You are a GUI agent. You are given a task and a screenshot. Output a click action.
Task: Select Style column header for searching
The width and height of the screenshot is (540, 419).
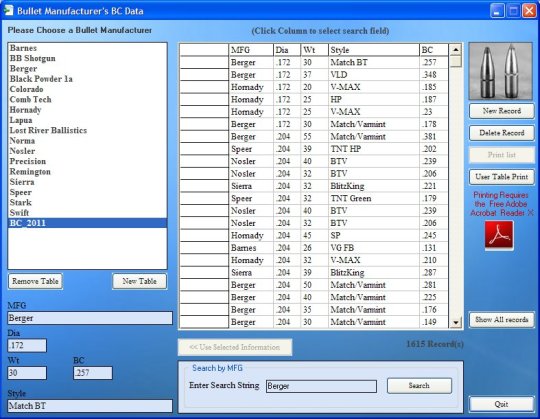[x=374, y=50]
